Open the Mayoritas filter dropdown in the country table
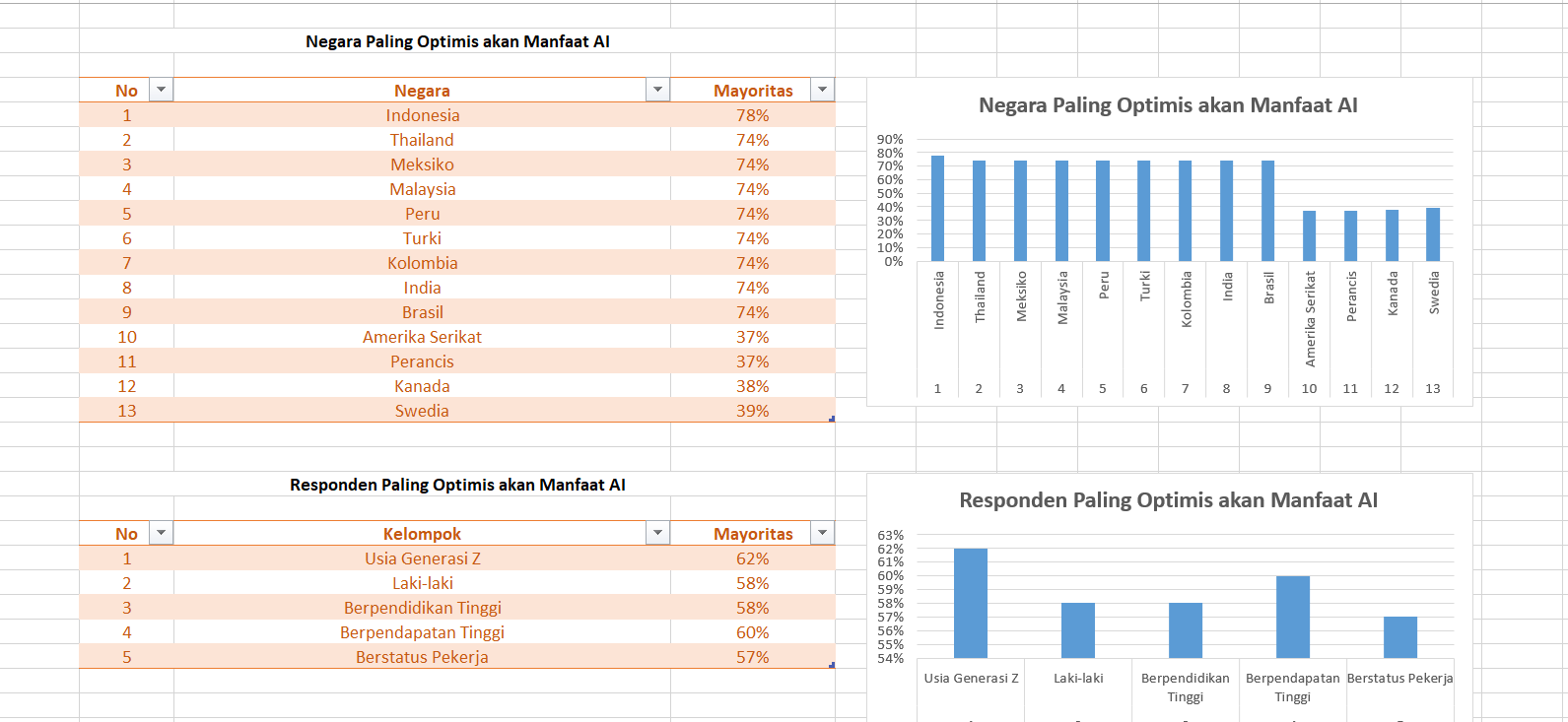Screen dimensions: 1568x722 tap(822, 90)
